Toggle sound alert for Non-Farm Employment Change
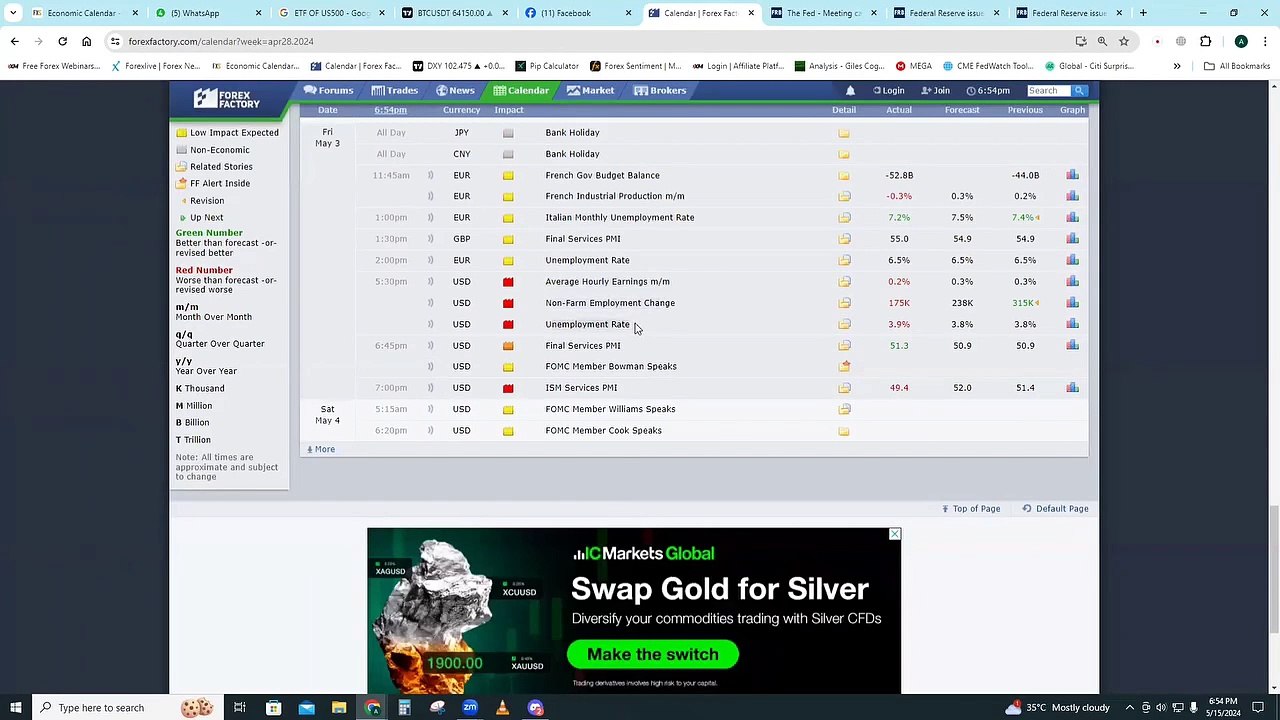 pos(431,303)
